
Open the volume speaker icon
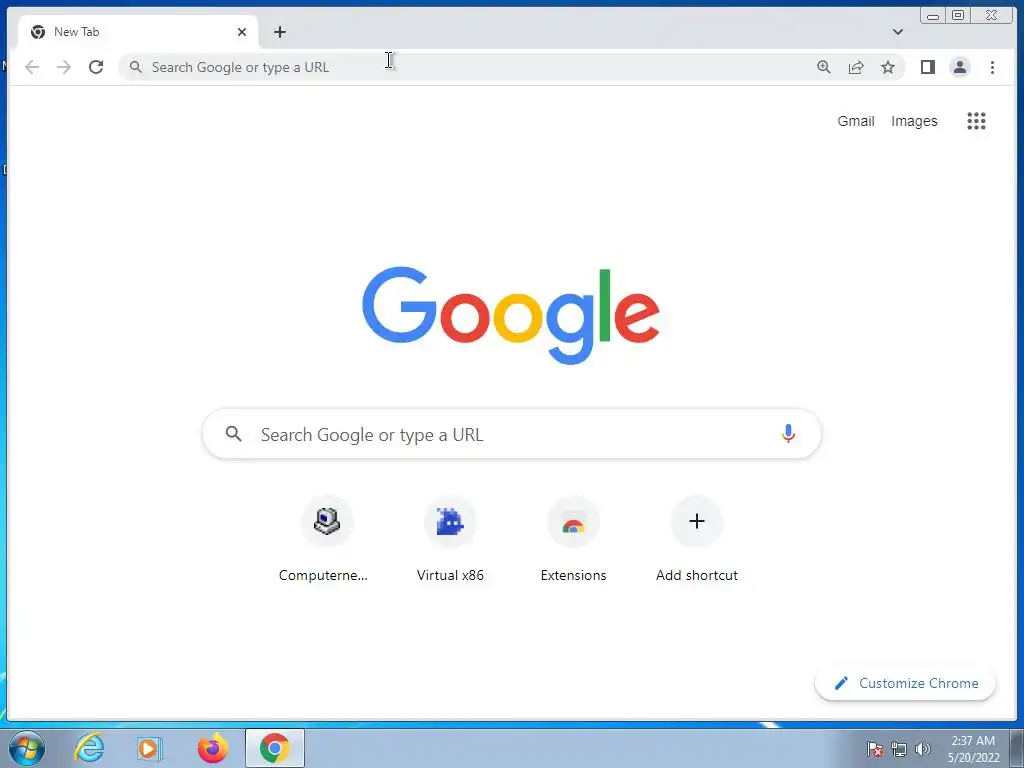coord(922,749)
